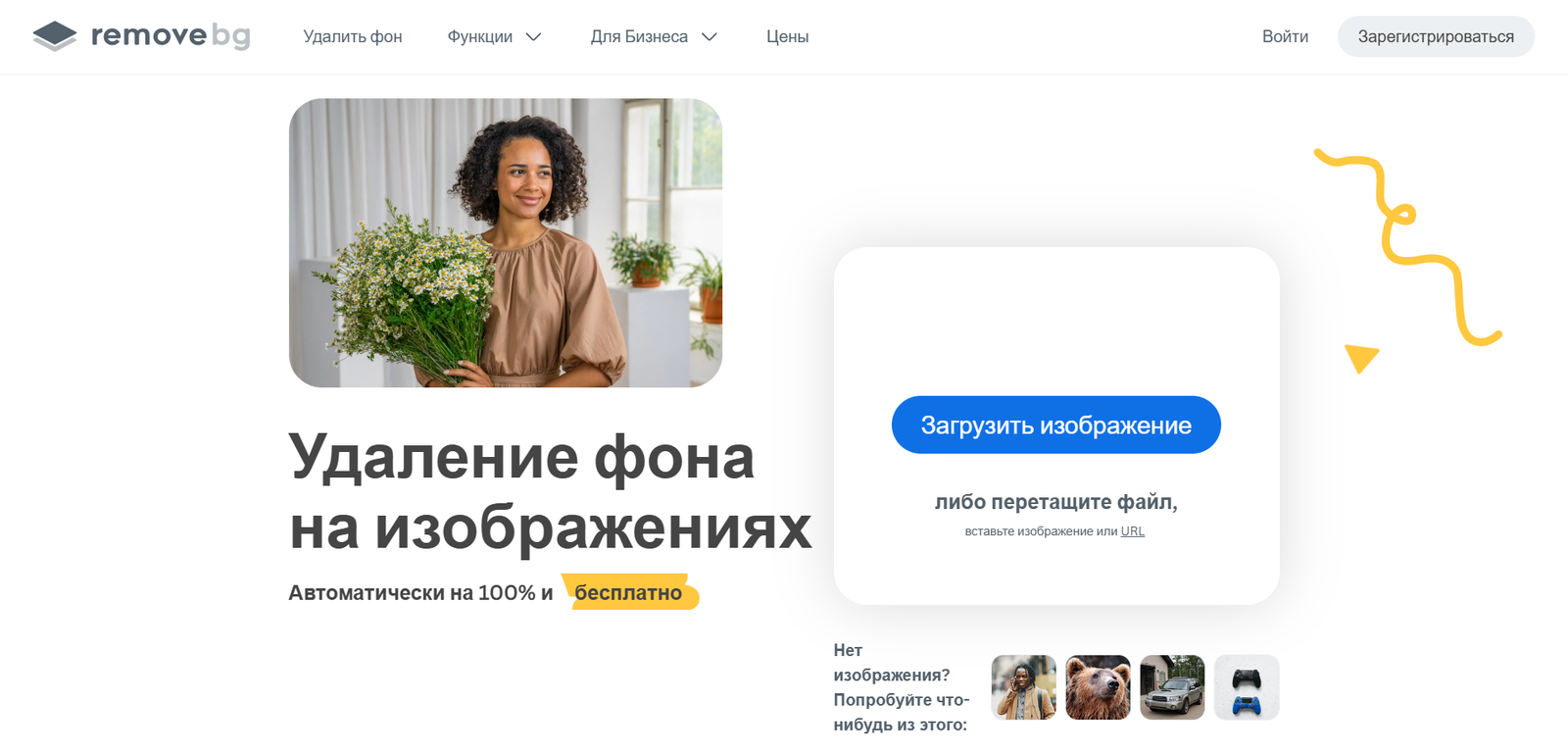
Task: Click the Войти login link
Action: coord(1285,36)
